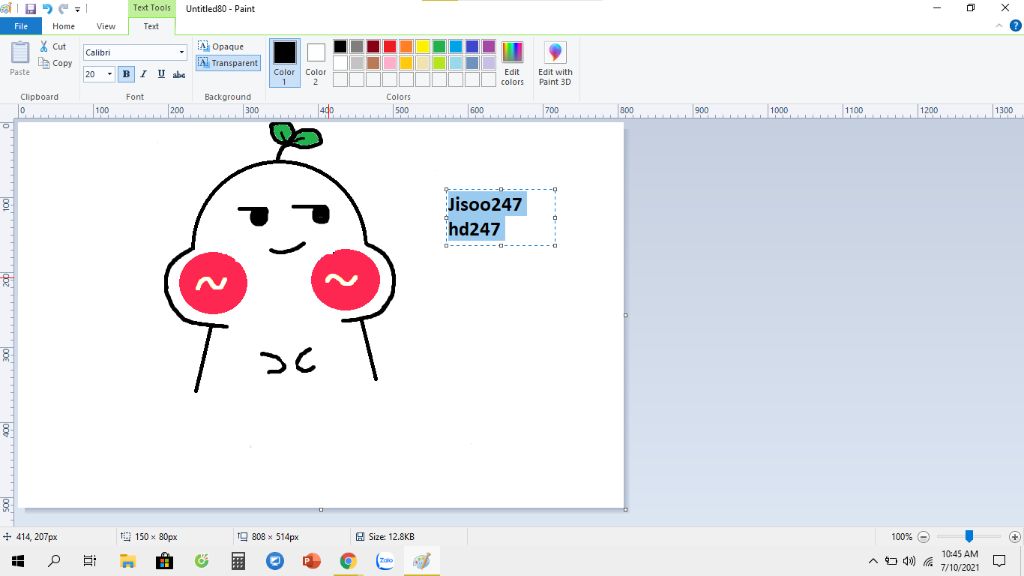Pick the brown color swatch

pos(373,63)
